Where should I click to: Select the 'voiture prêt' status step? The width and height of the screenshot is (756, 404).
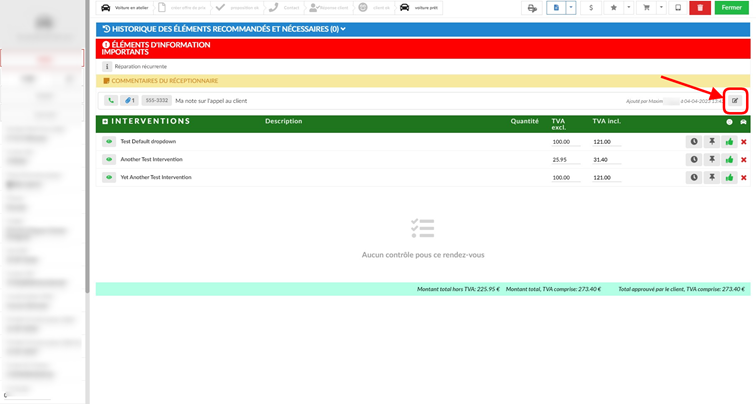(420, 8)
